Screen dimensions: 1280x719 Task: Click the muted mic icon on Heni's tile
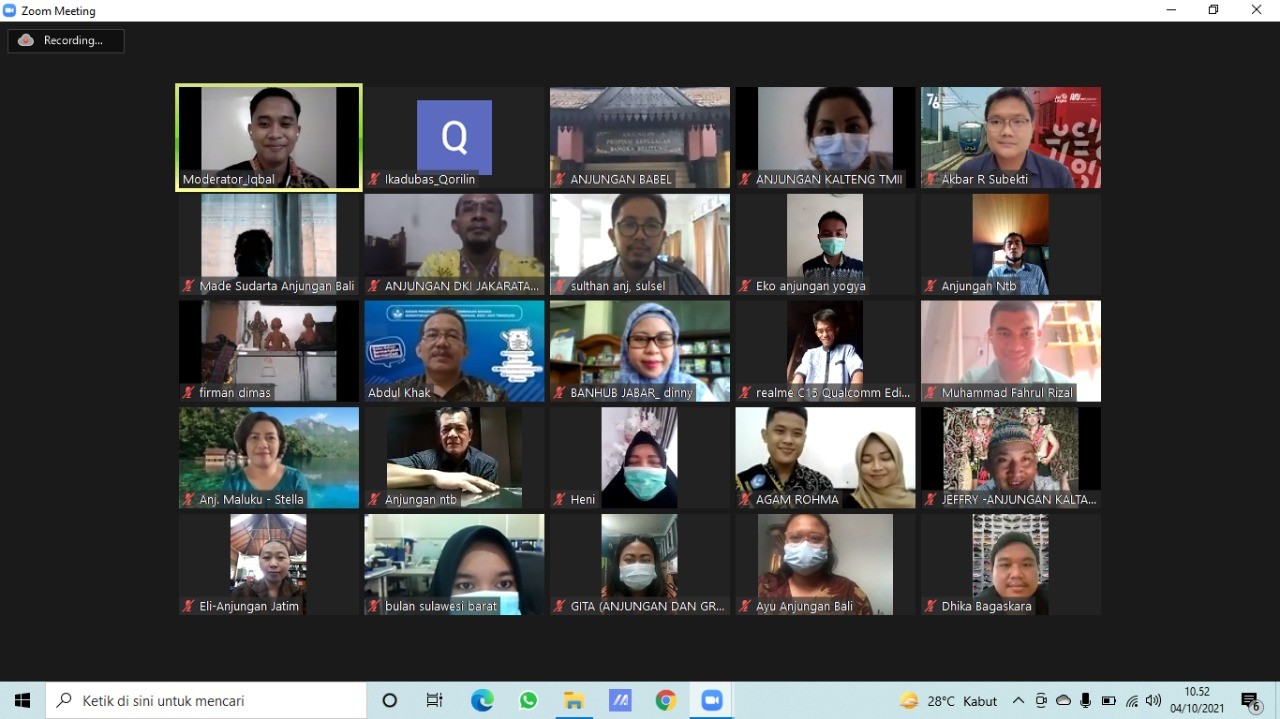pyautogui.click(x=559, y=499)
